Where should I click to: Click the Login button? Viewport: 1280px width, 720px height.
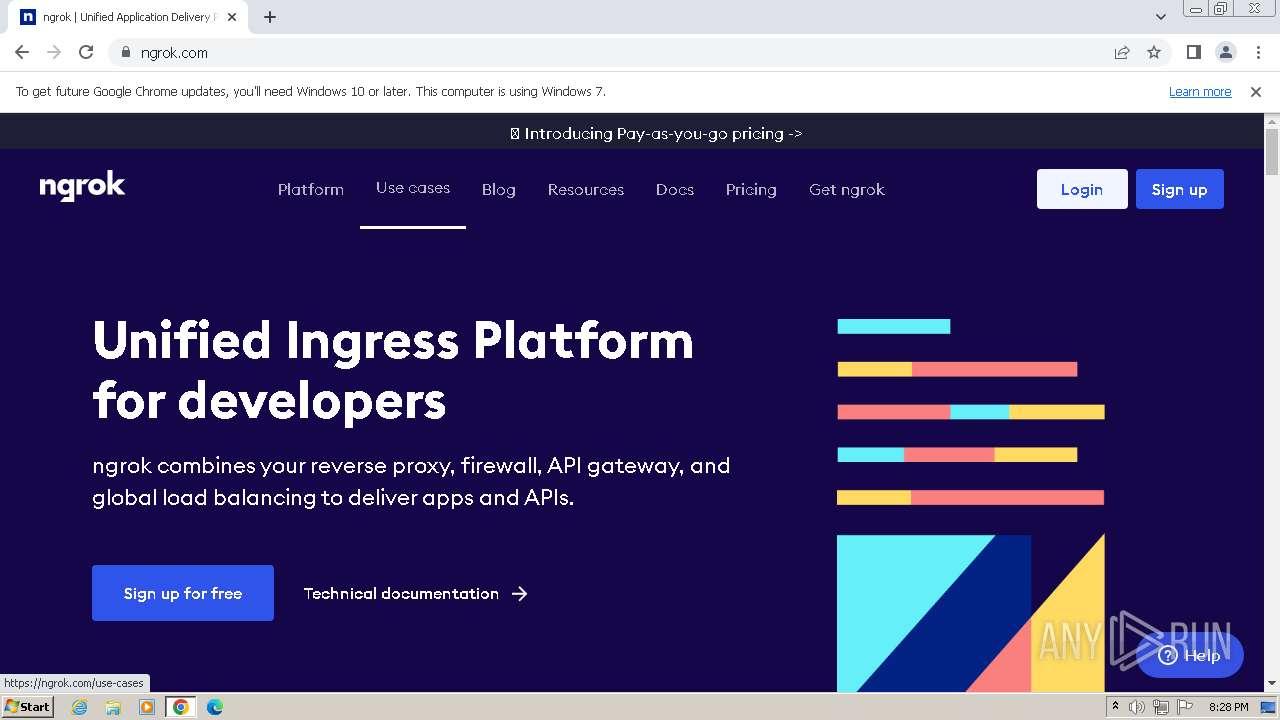(x=1082, y=189)
